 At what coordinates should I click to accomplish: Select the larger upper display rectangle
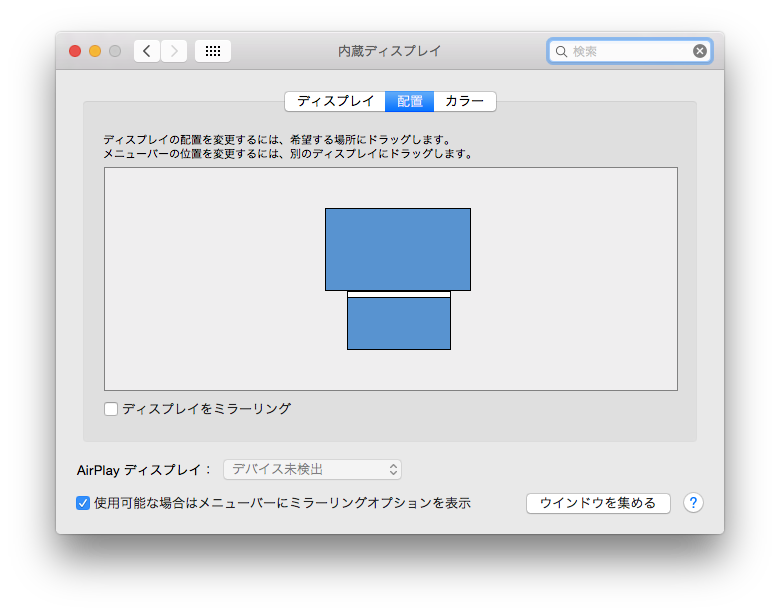(398, 249)
